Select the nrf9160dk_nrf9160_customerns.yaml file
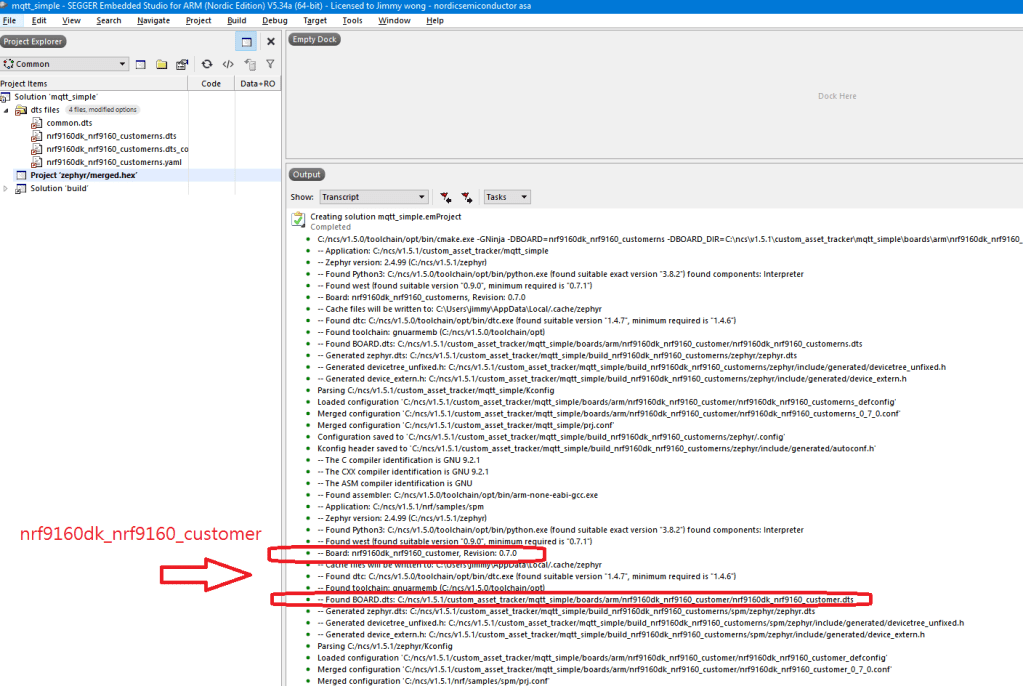The width and height of the screenshot is (1023, 686). coord(113,162)
